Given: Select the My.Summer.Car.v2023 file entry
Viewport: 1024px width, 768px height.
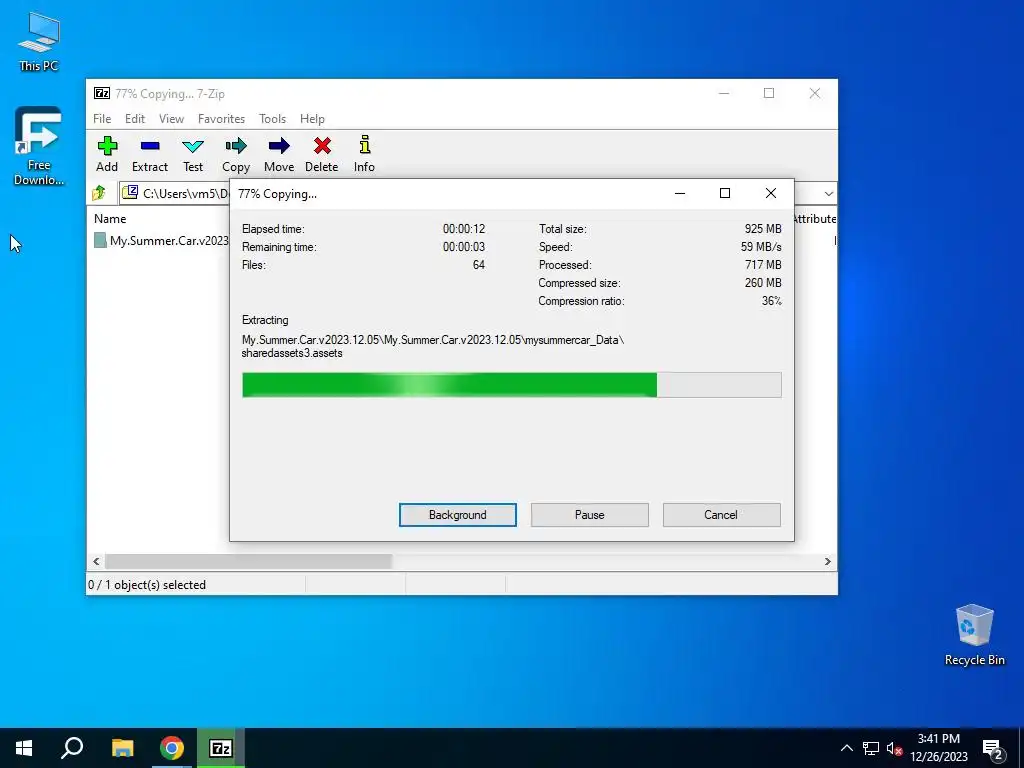Looking at the screenshot, I should pyautogui.click(x=162, y=240).
